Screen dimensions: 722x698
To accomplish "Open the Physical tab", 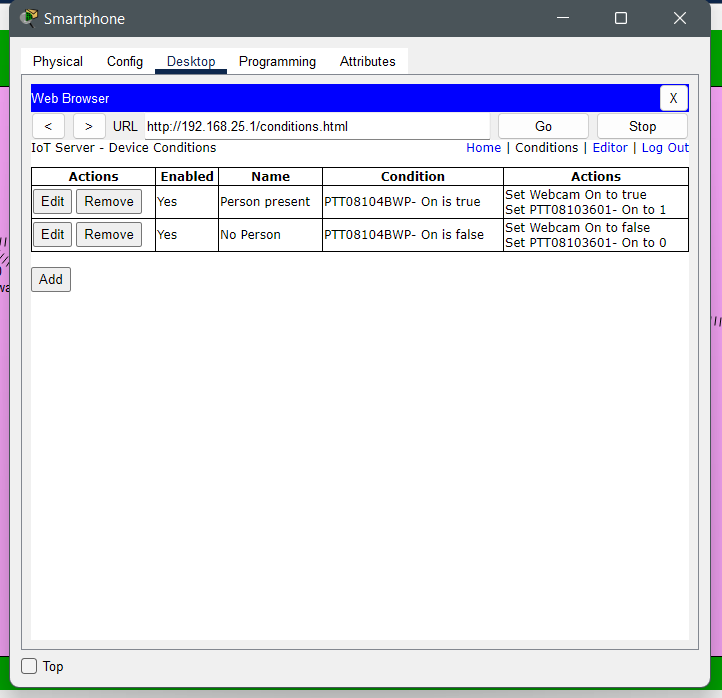I will tap(58, 61).
